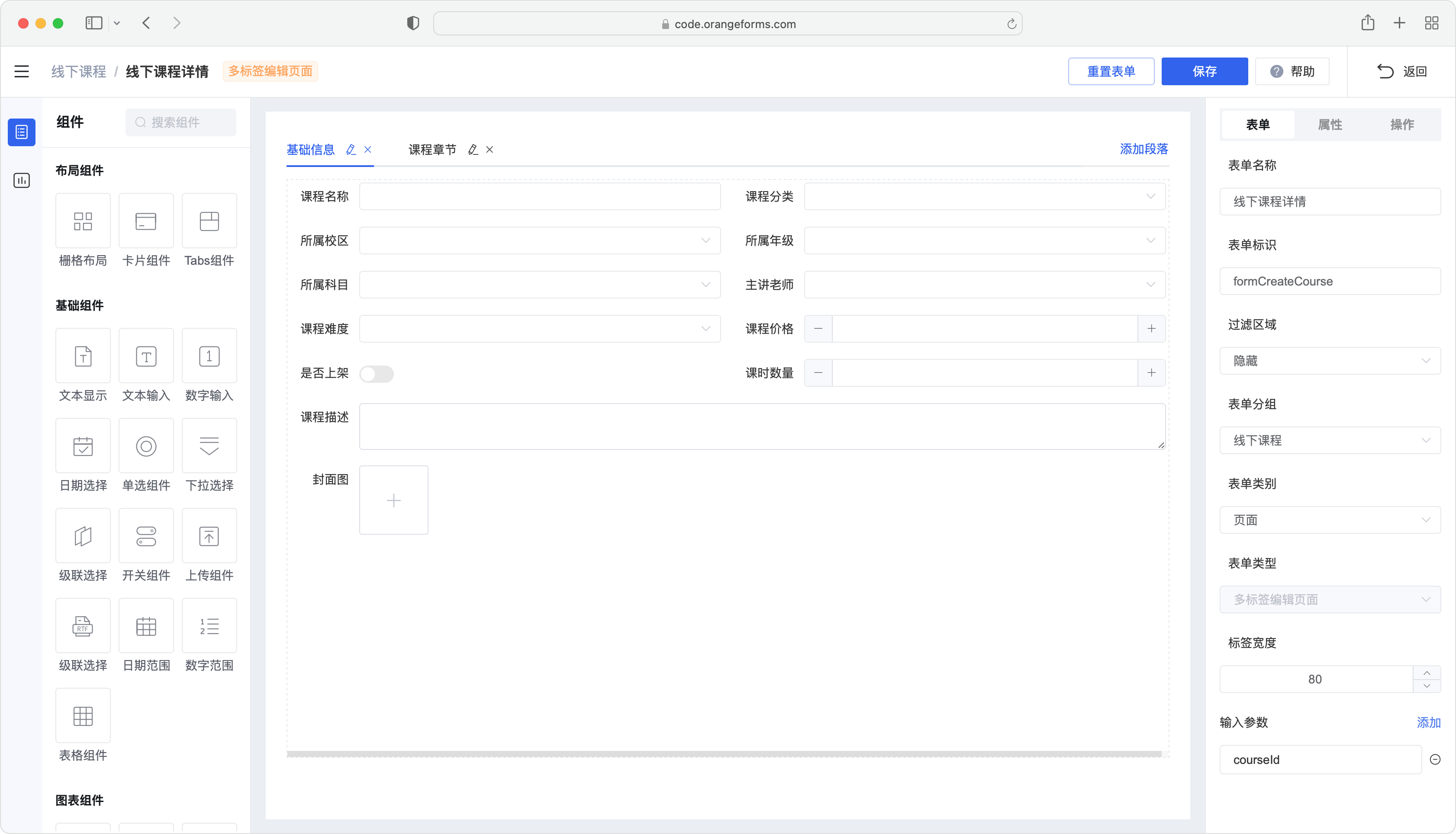Image resolution: width=1456 pixels, height=834 pixels.
Task: Open the 所属年级 dropdown
Action: click(984, 241)
